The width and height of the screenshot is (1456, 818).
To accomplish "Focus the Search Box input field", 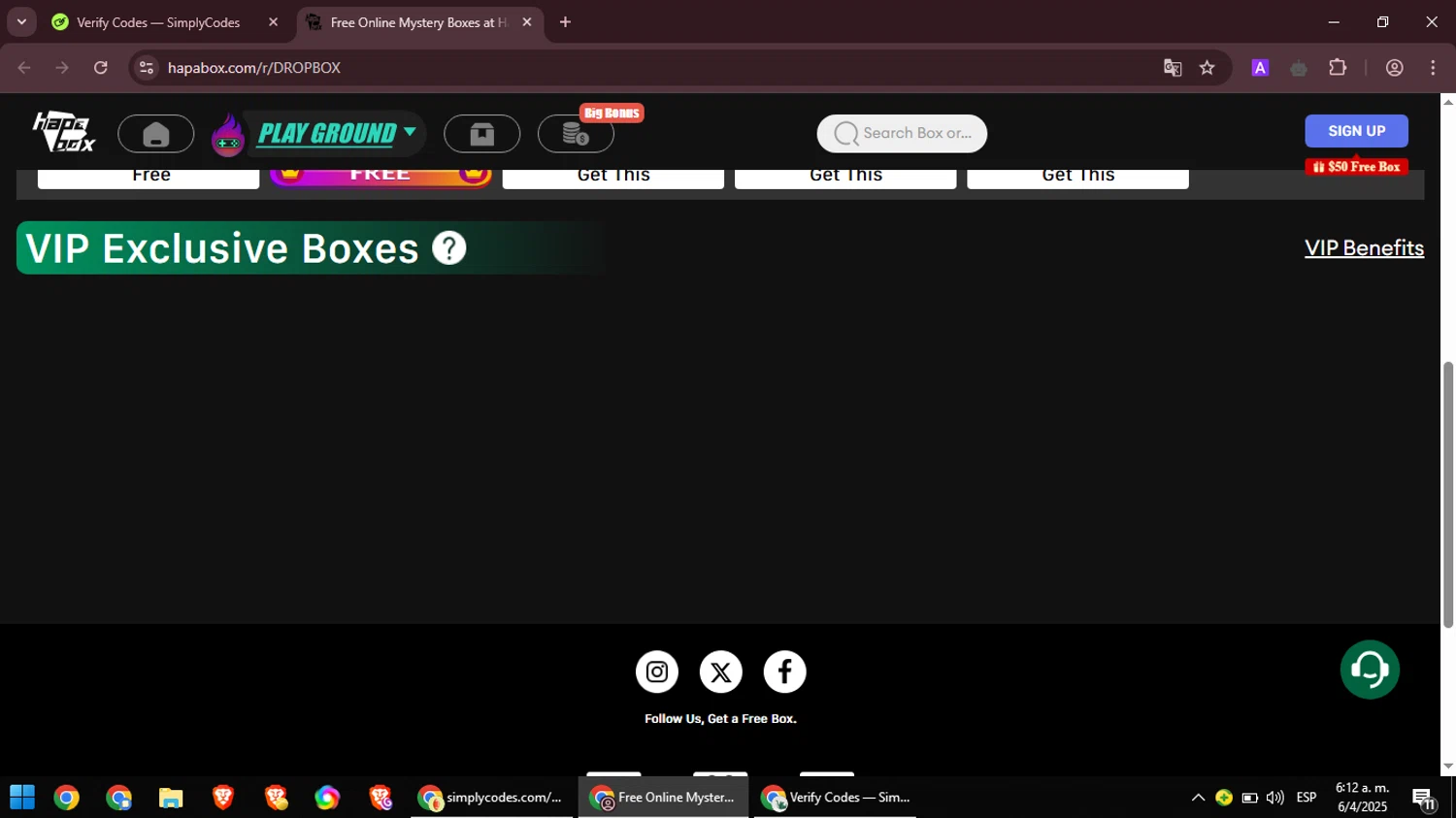I will click(902, 133).
